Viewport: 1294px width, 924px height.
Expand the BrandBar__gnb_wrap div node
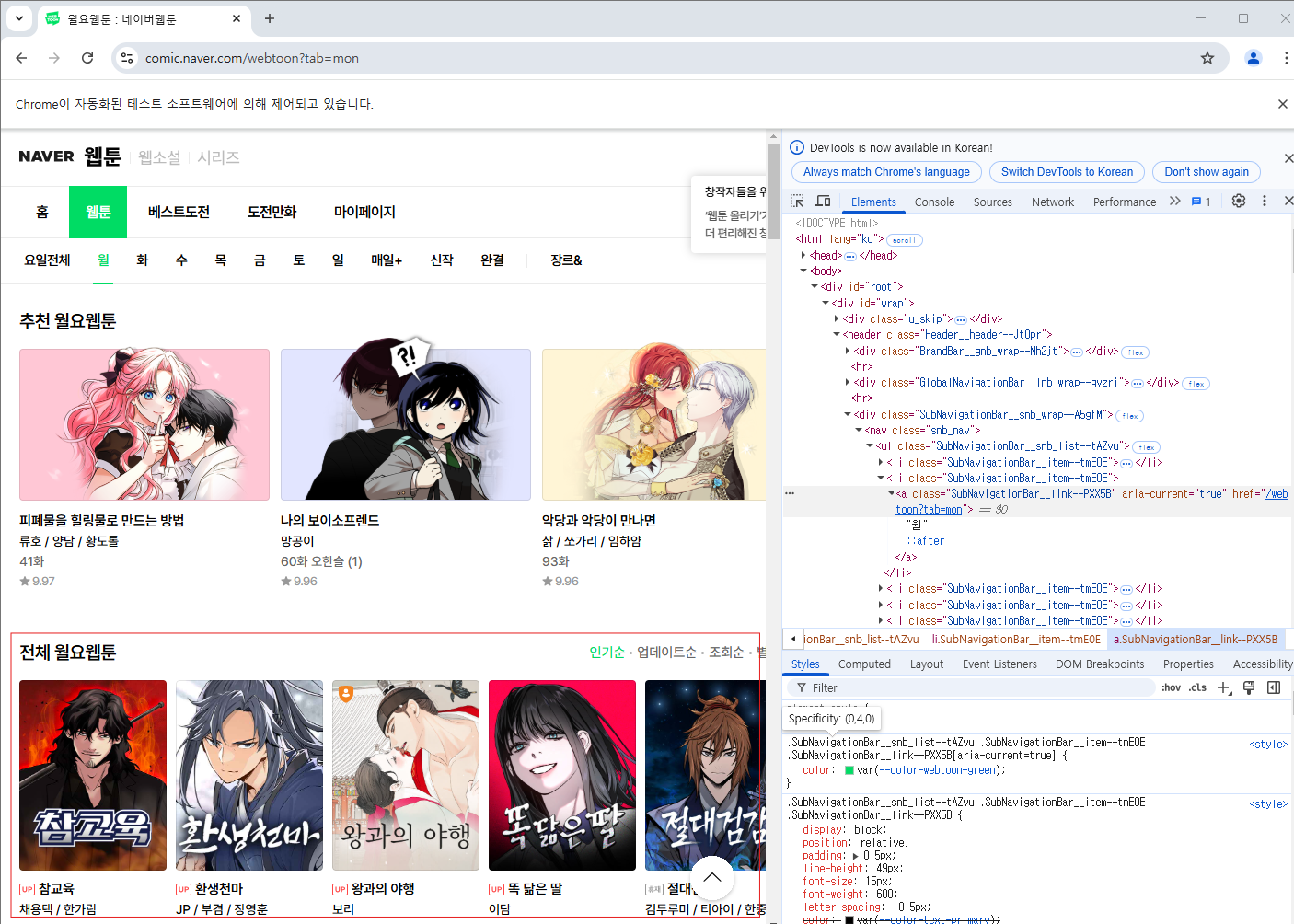(x=848, y=351)
